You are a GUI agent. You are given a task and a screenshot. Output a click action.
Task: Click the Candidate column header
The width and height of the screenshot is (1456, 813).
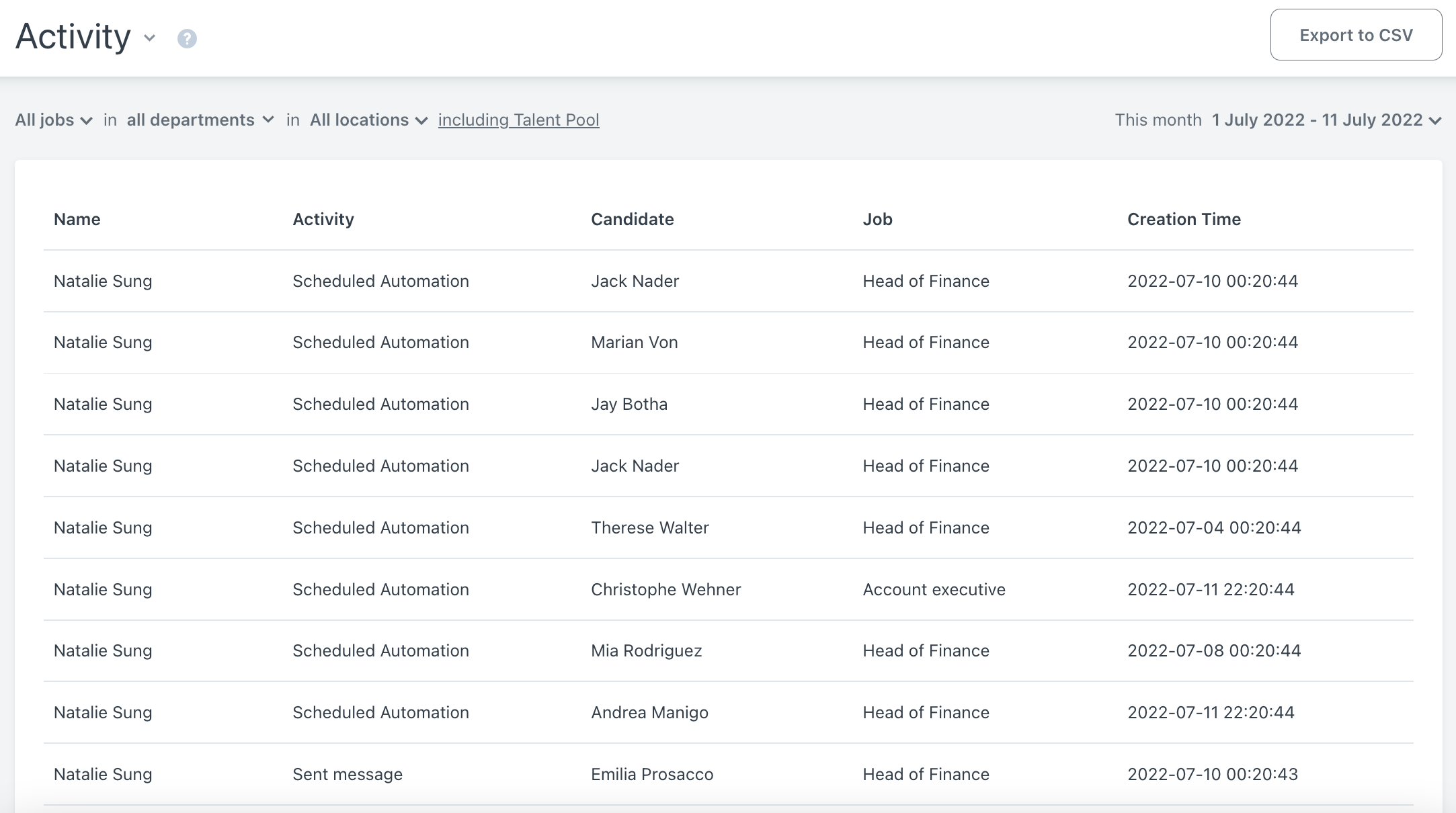point(633,219)
